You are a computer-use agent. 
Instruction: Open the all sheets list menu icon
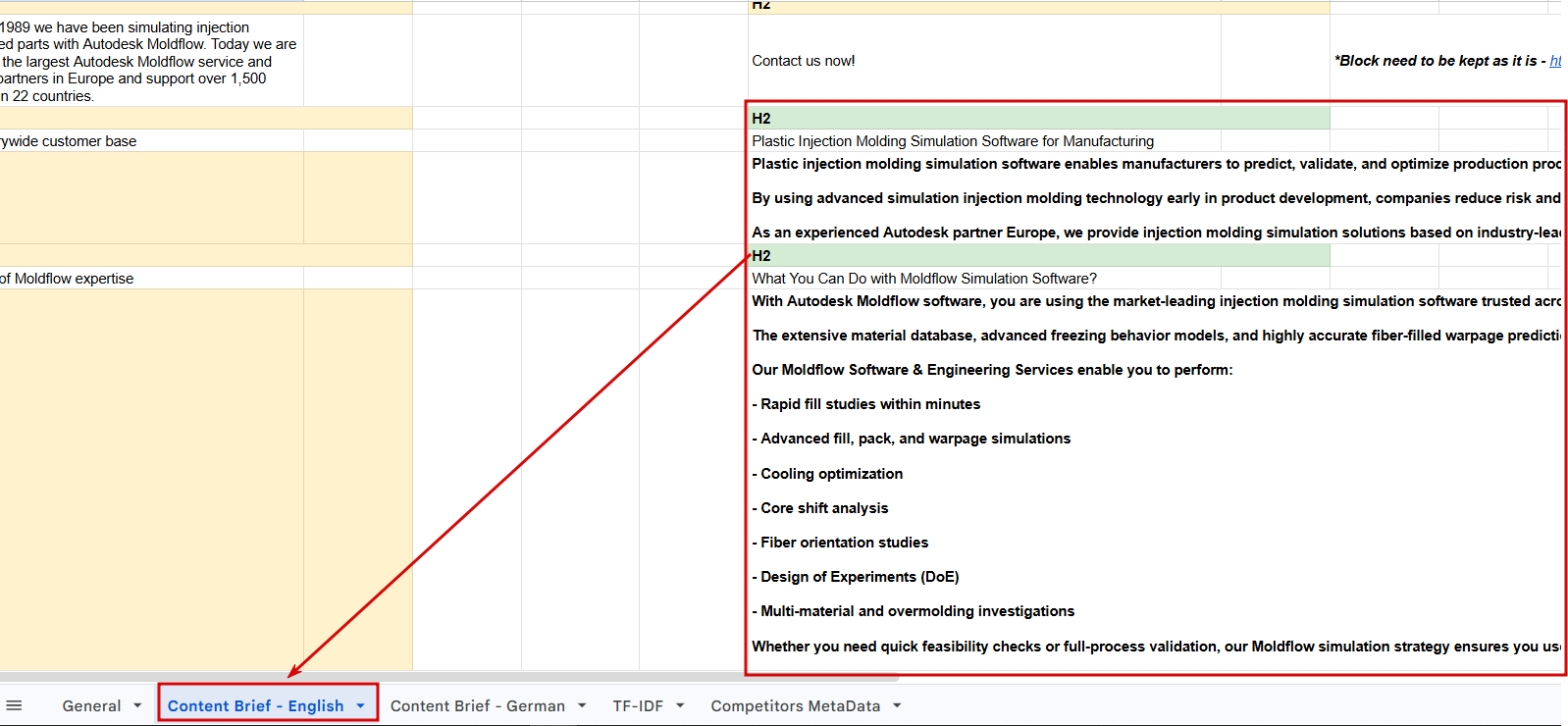tap(15, 705)
